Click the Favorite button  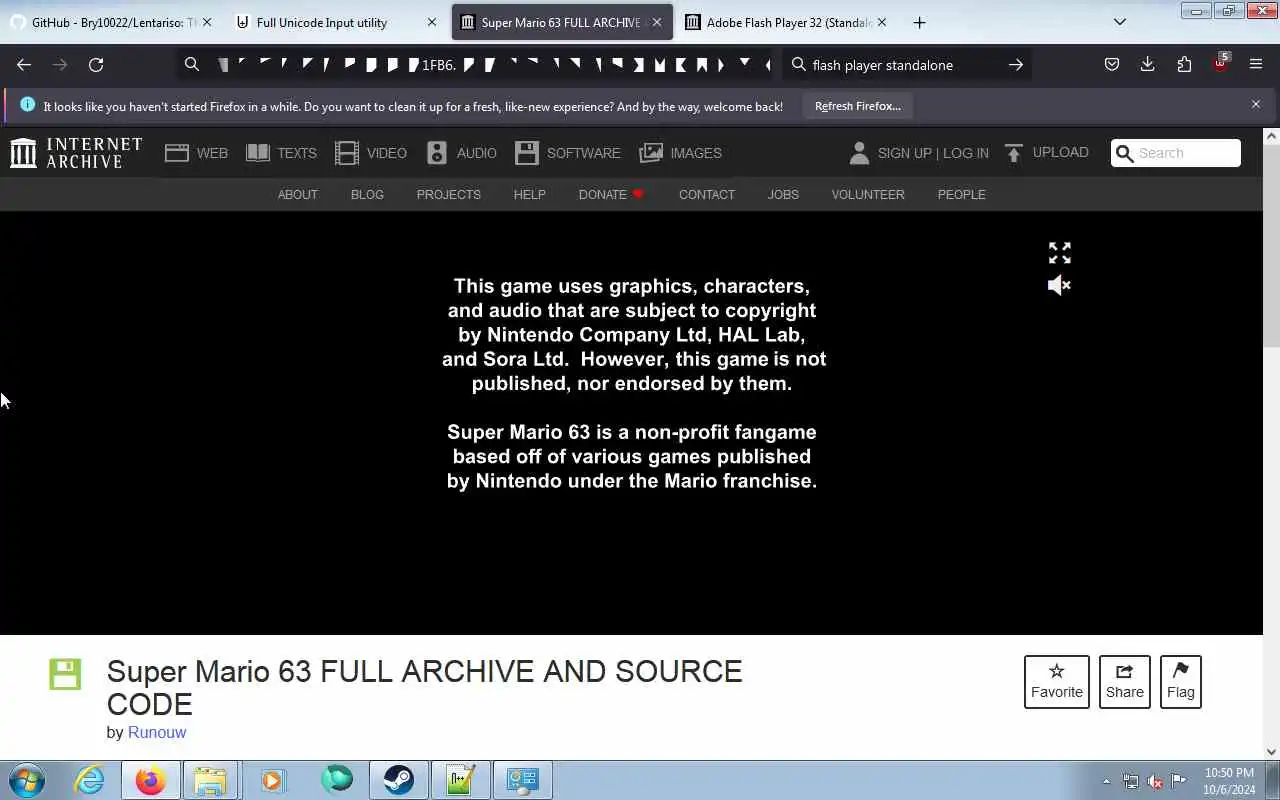pos(1057,682)
